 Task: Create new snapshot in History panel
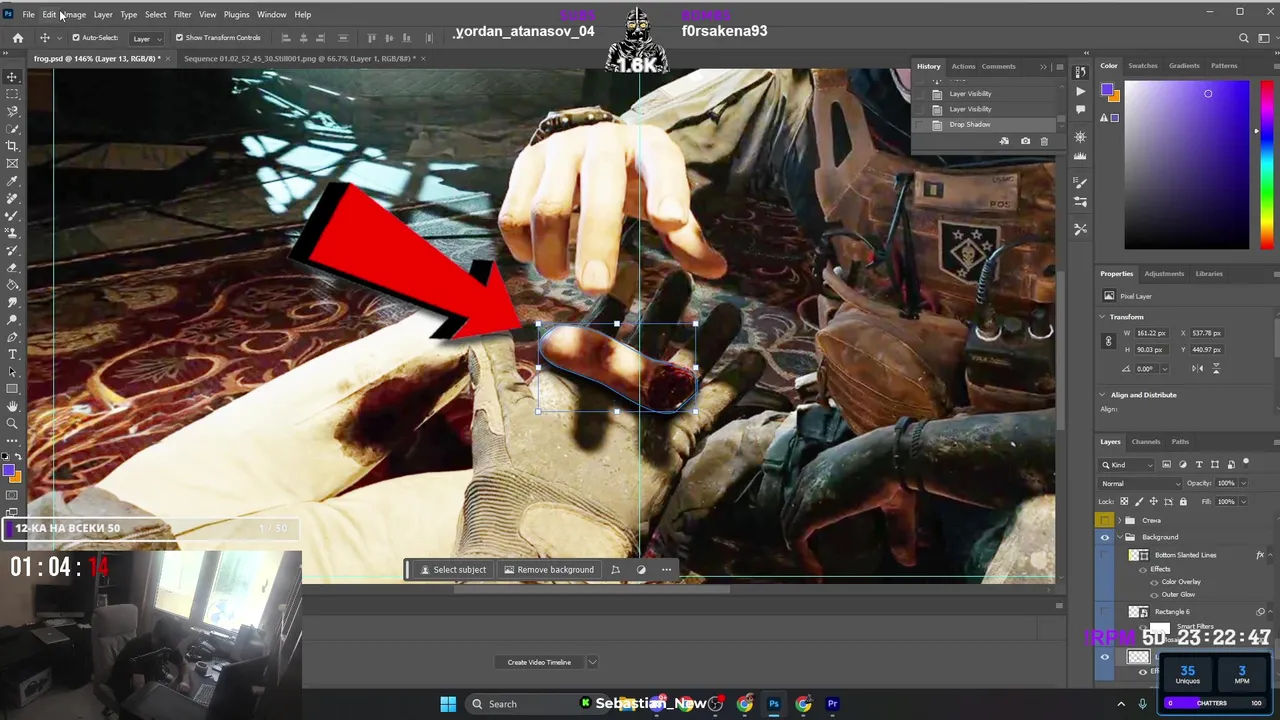click(1025, 141)
